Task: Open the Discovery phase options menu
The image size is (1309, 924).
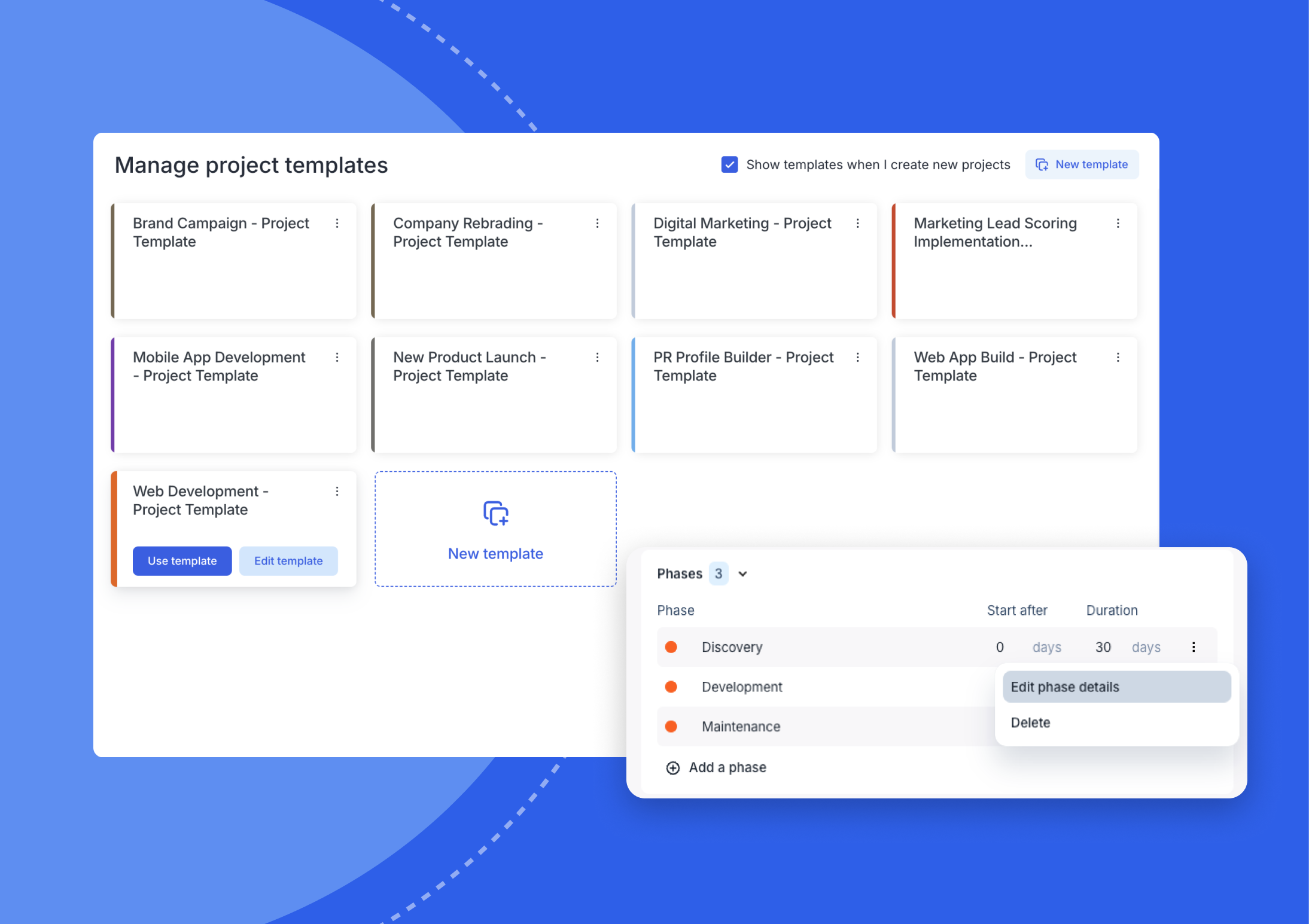Action: (x=1194, y=647)
